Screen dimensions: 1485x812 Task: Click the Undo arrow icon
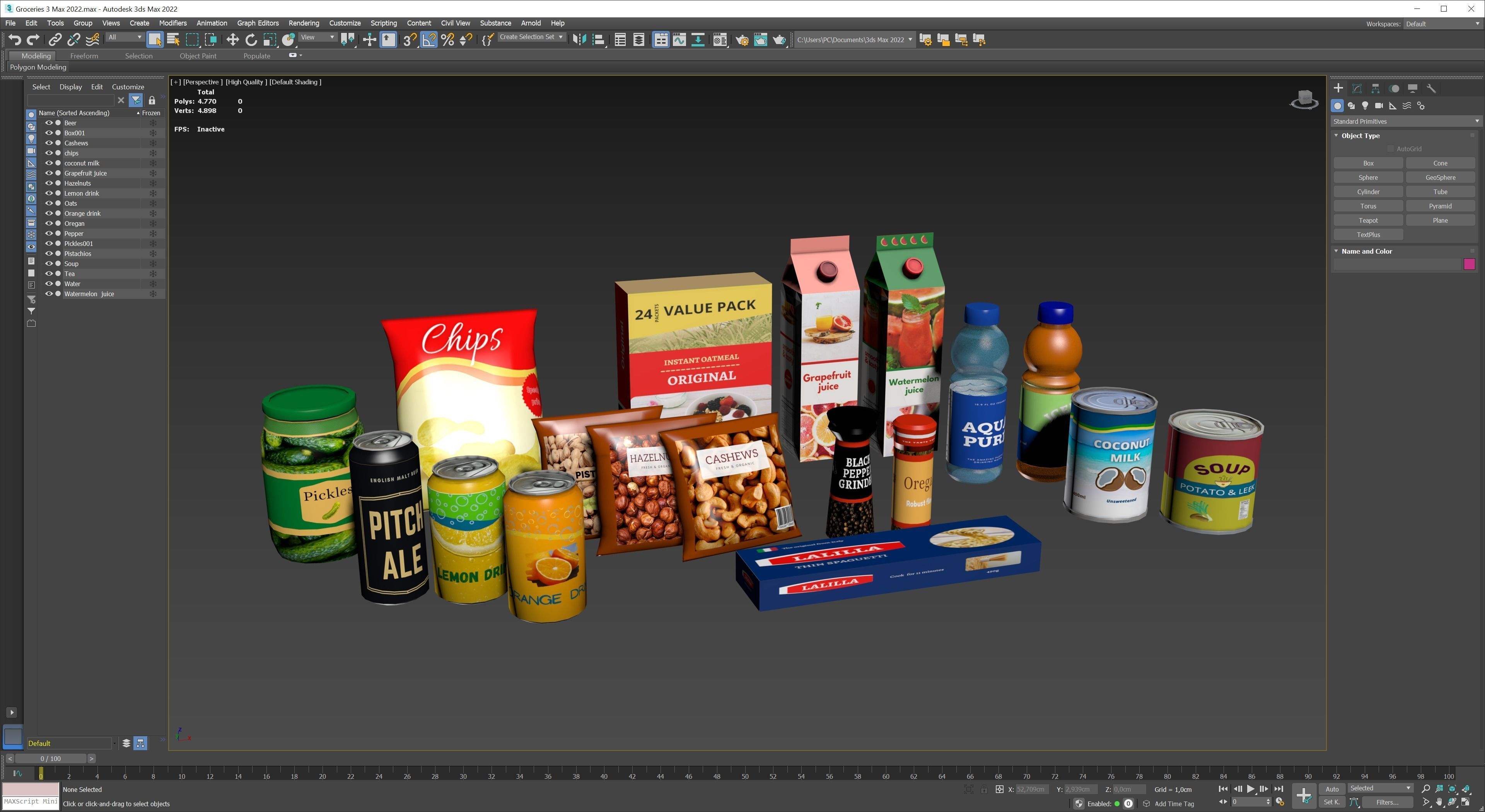14,40
